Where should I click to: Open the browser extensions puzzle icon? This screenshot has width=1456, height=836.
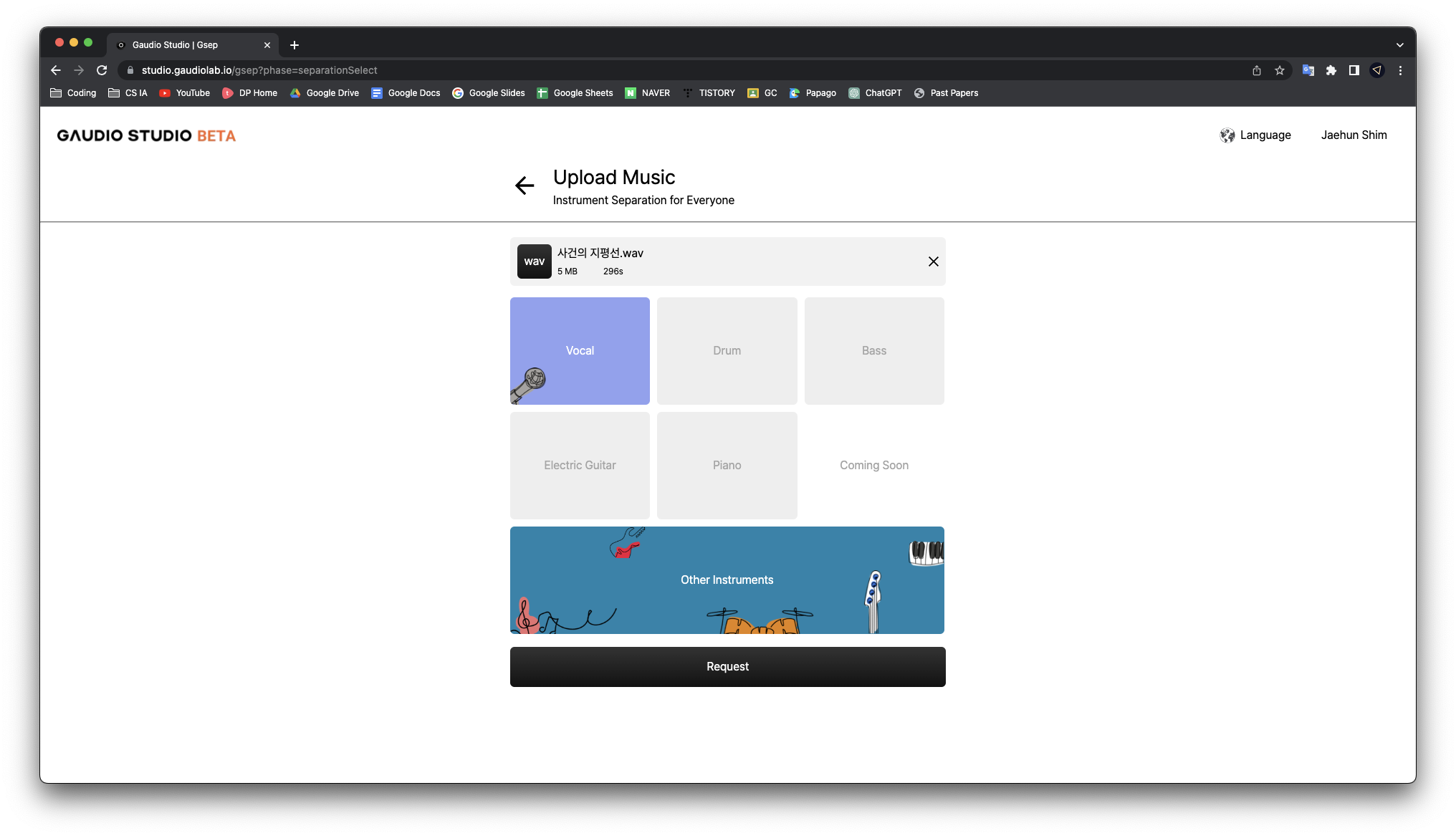point(1331,70)
